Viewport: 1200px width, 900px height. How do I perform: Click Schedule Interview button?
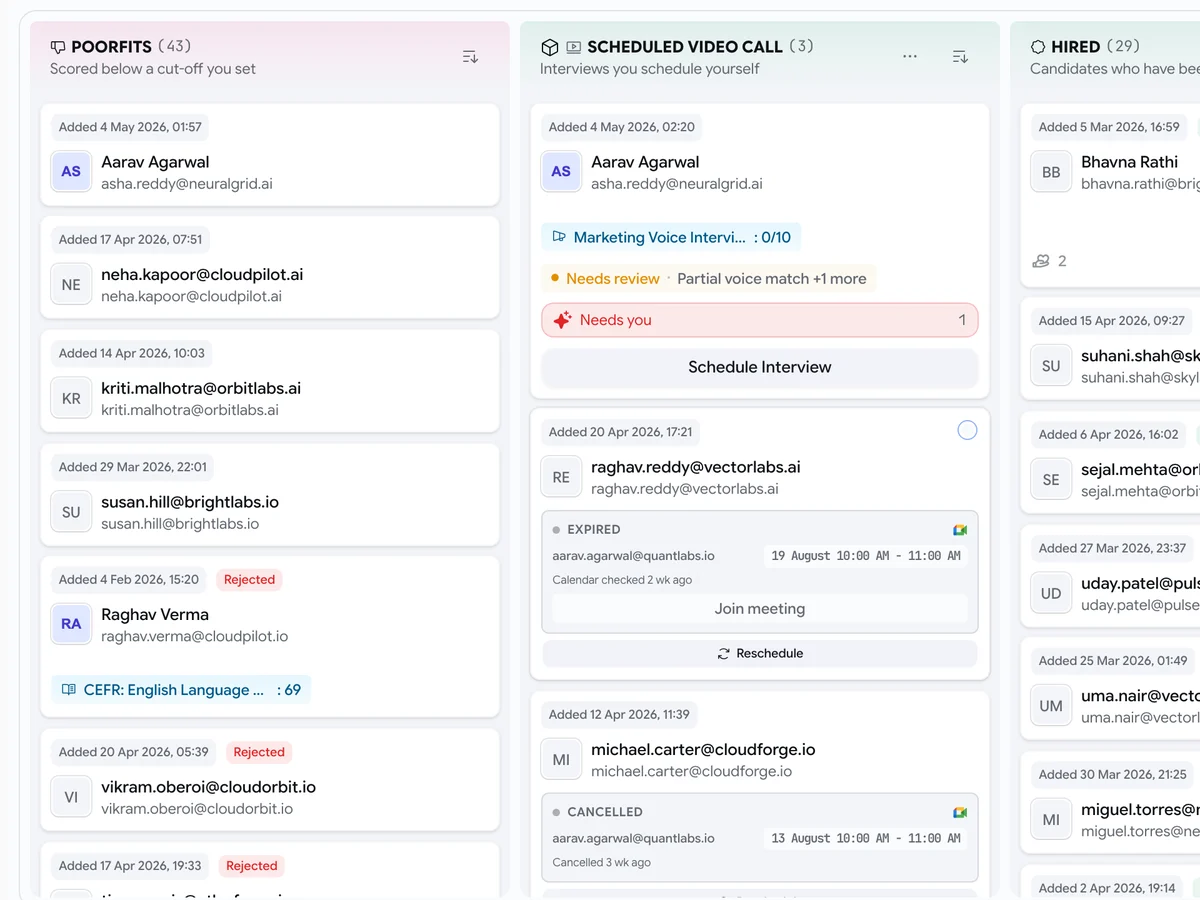coord(760,367)
